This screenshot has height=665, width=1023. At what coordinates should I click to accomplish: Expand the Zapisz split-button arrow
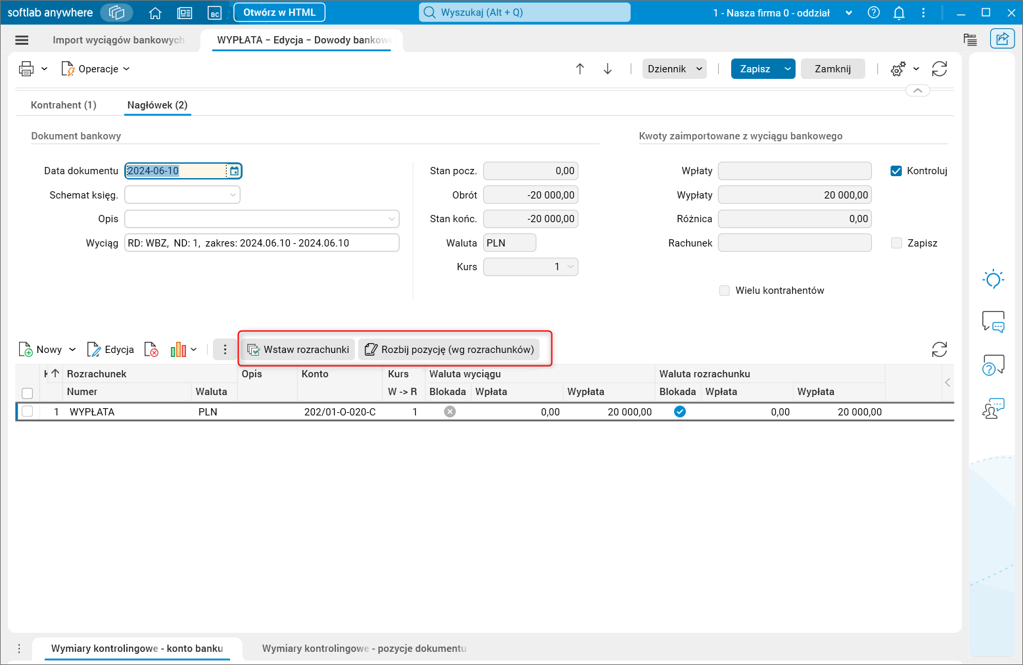pos(787,69)
